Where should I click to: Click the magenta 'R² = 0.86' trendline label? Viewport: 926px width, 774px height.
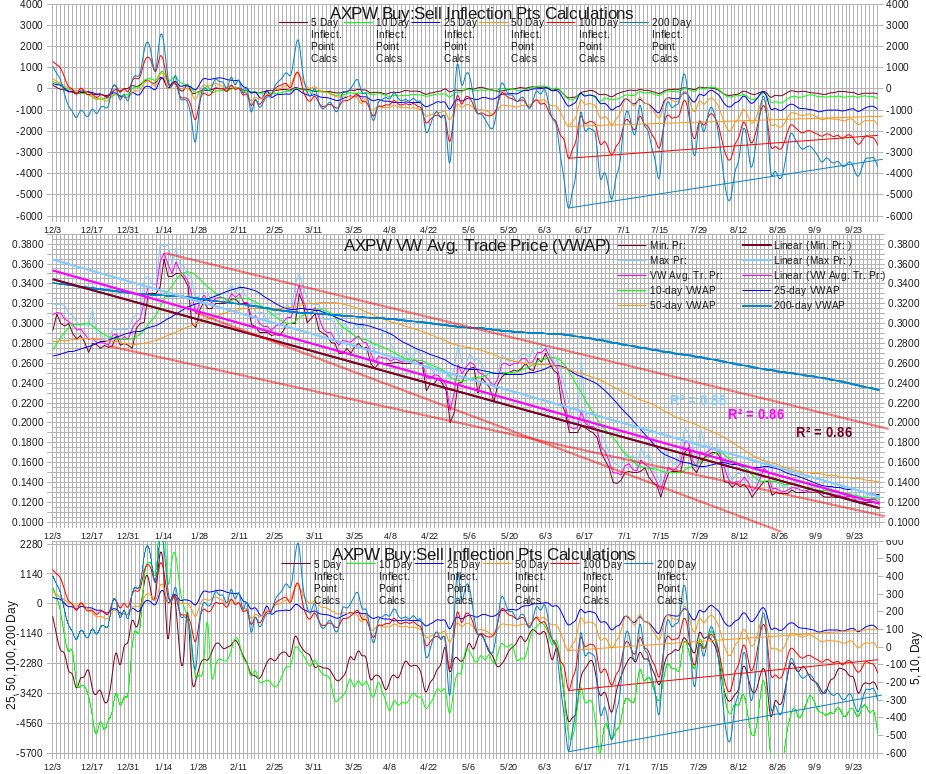(x=755, y=414)
